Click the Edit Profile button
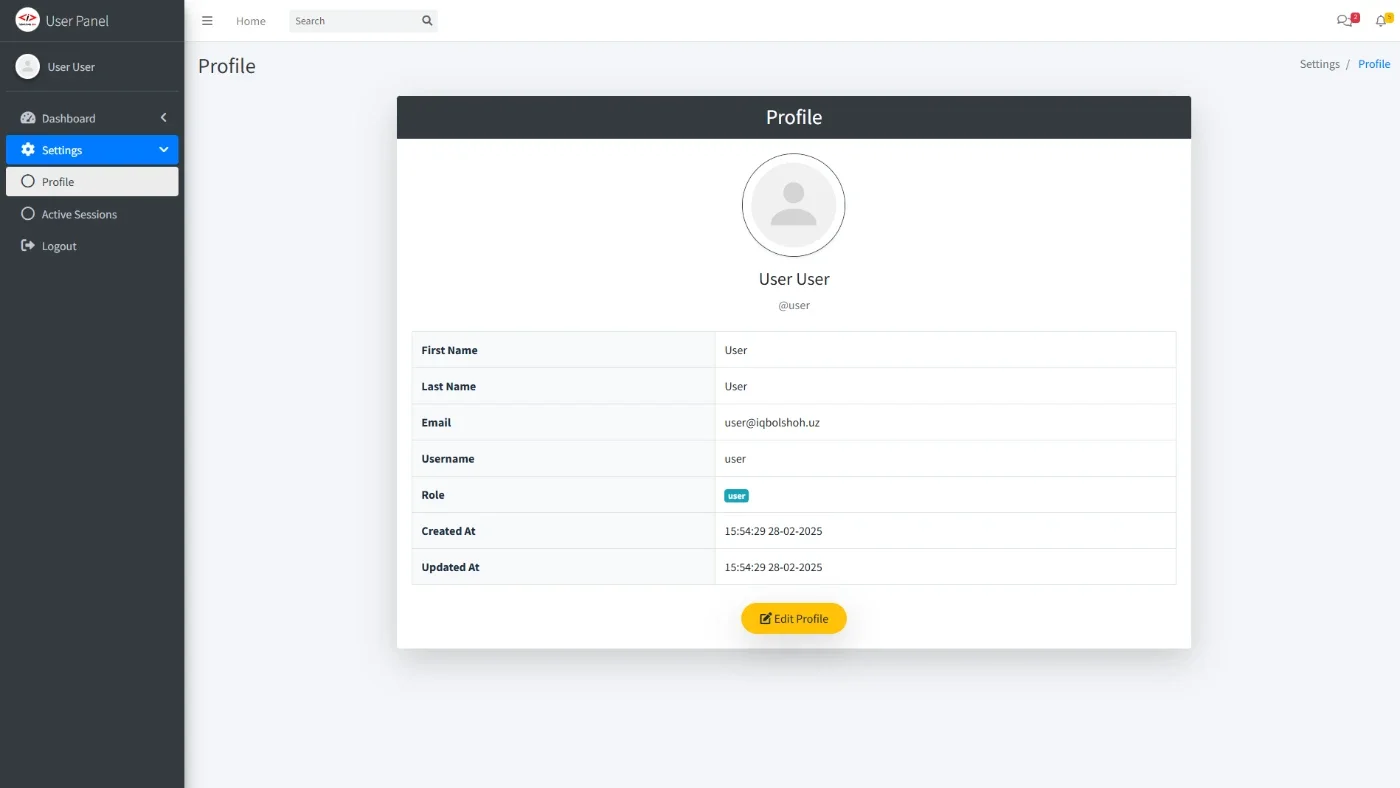 (x=794, y=619)
